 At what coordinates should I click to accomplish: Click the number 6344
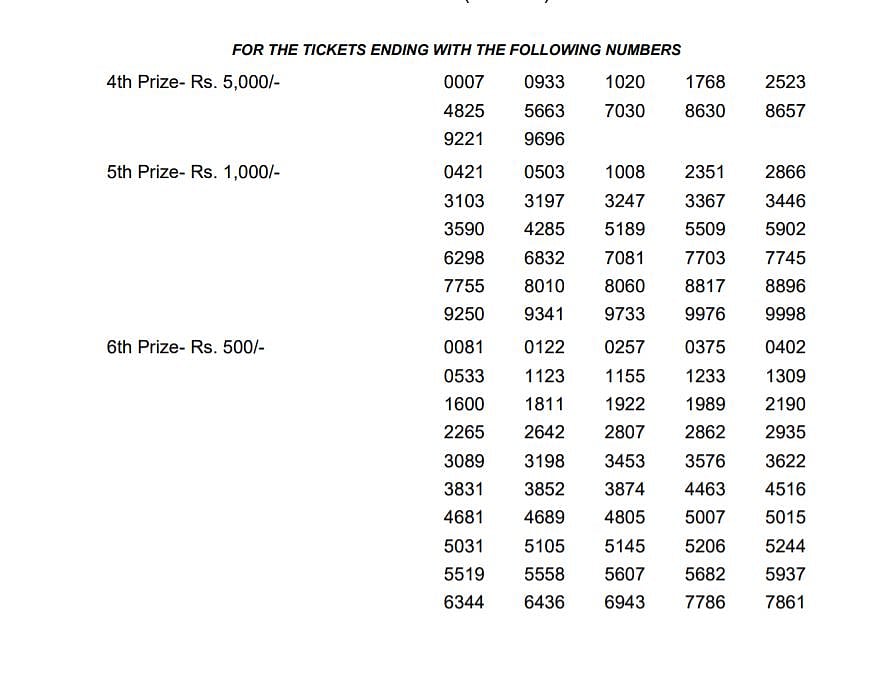(463, 603)
